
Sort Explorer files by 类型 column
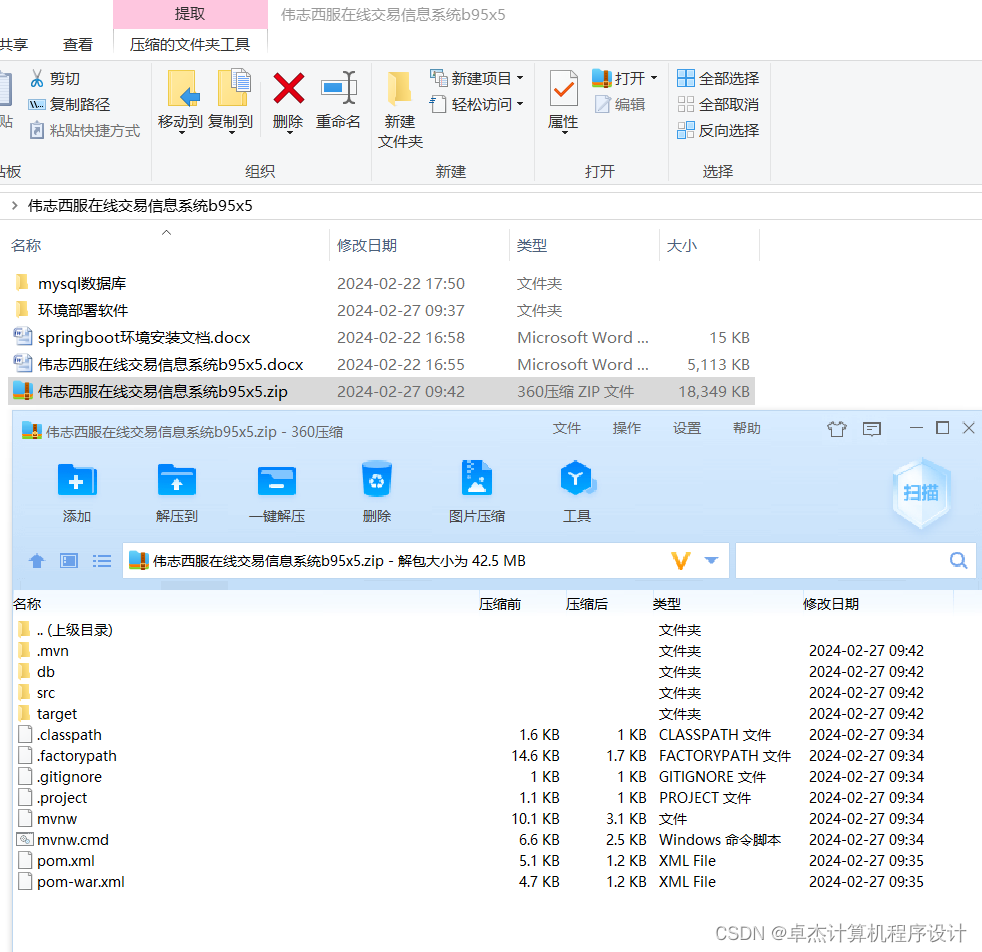pyautogui.click(x=532, y=246)
